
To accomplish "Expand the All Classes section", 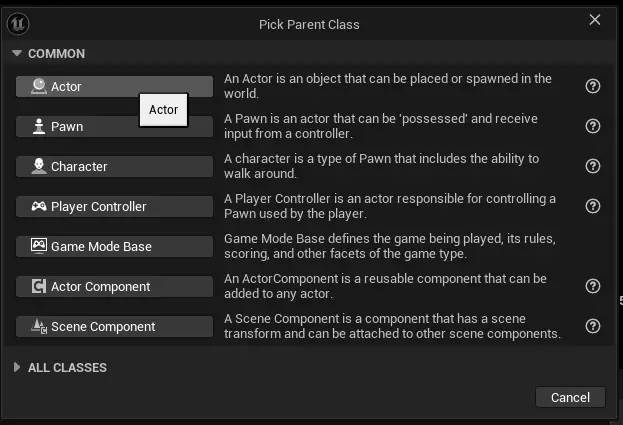I will point(16,368).
